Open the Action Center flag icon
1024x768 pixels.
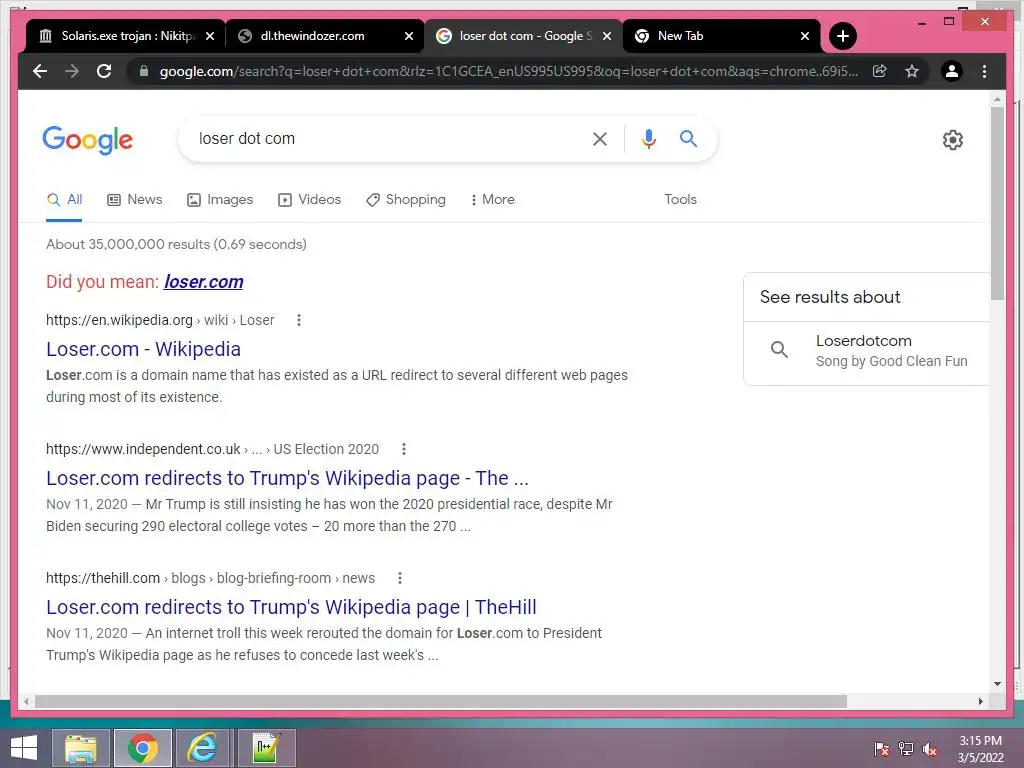(882, 749)
